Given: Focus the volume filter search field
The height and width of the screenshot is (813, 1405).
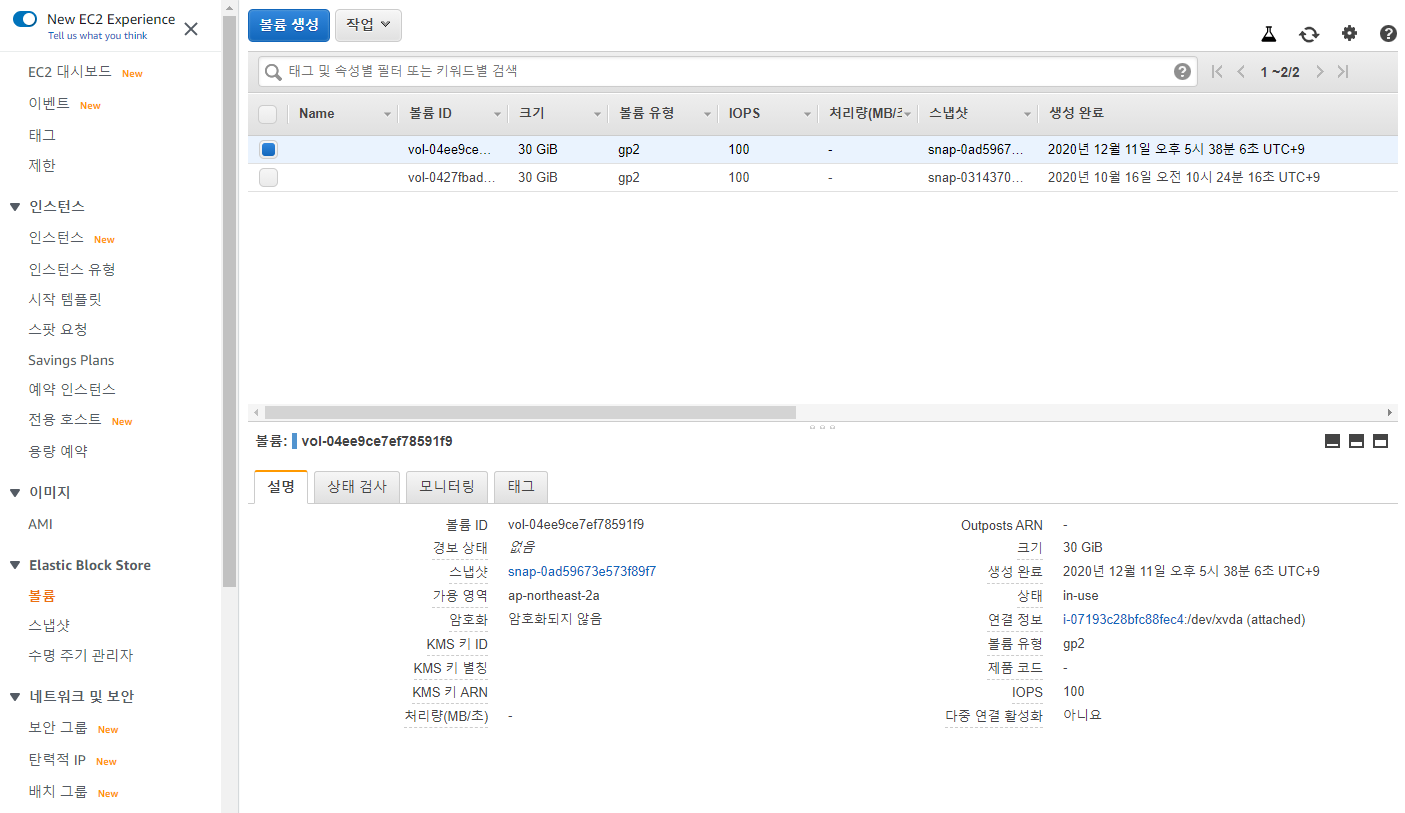Looking at the screenshot, I should (727, 72).
